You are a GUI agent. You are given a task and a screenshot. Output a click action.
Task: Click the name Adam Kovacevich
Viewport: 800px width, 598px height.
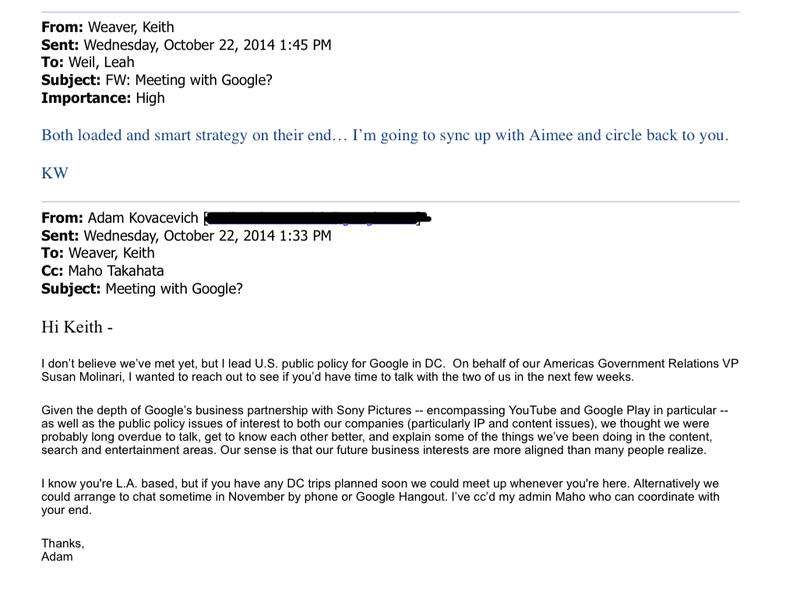[143, 218]
